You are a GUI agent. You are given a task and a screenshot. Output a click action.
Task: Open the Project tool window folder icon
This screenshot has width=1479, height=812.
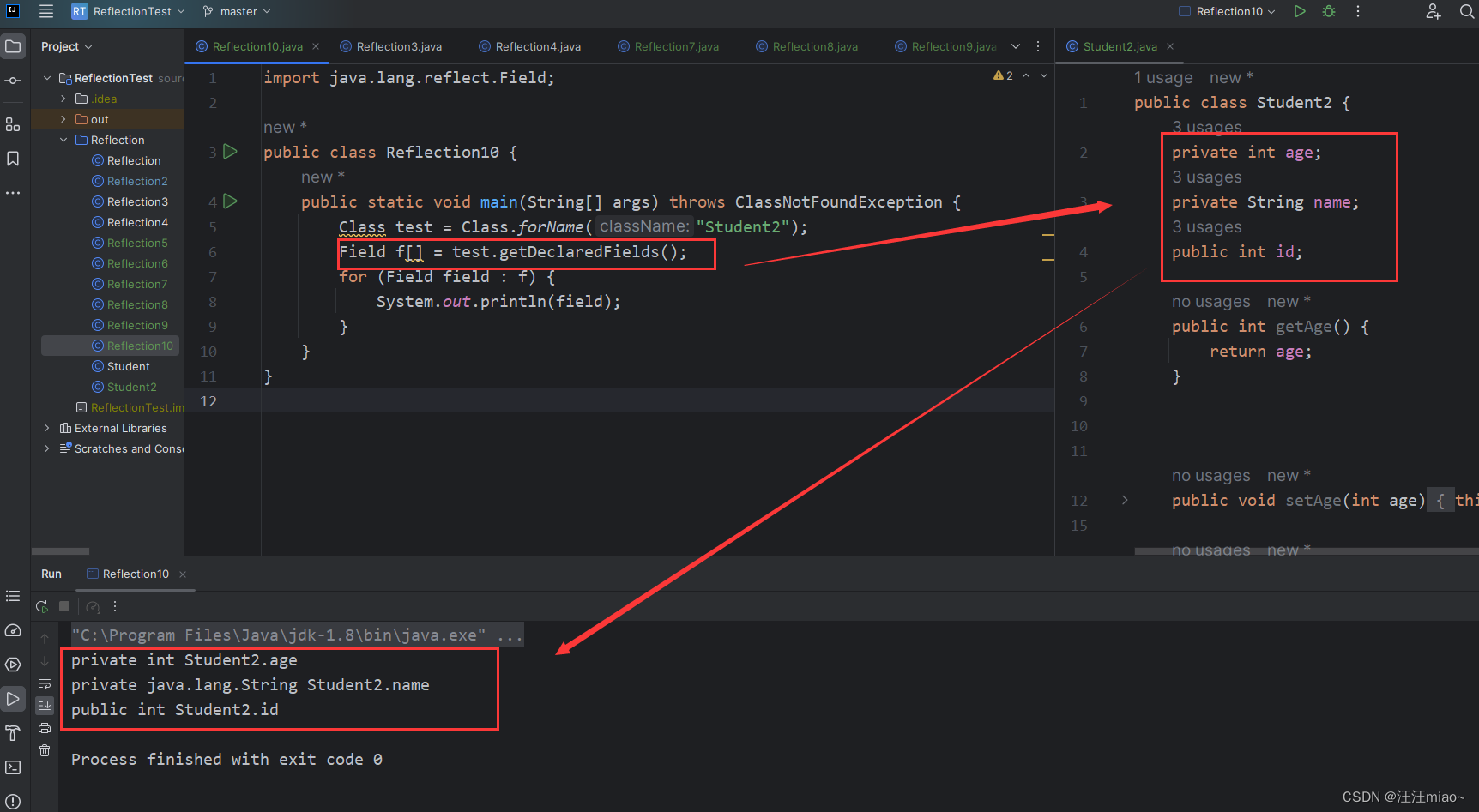click(x=13, y=46)
